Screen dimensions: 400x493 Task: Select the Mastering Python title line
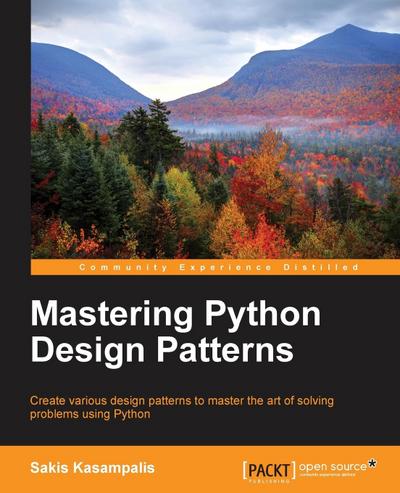pyautogui.click(x=176, y=315)
